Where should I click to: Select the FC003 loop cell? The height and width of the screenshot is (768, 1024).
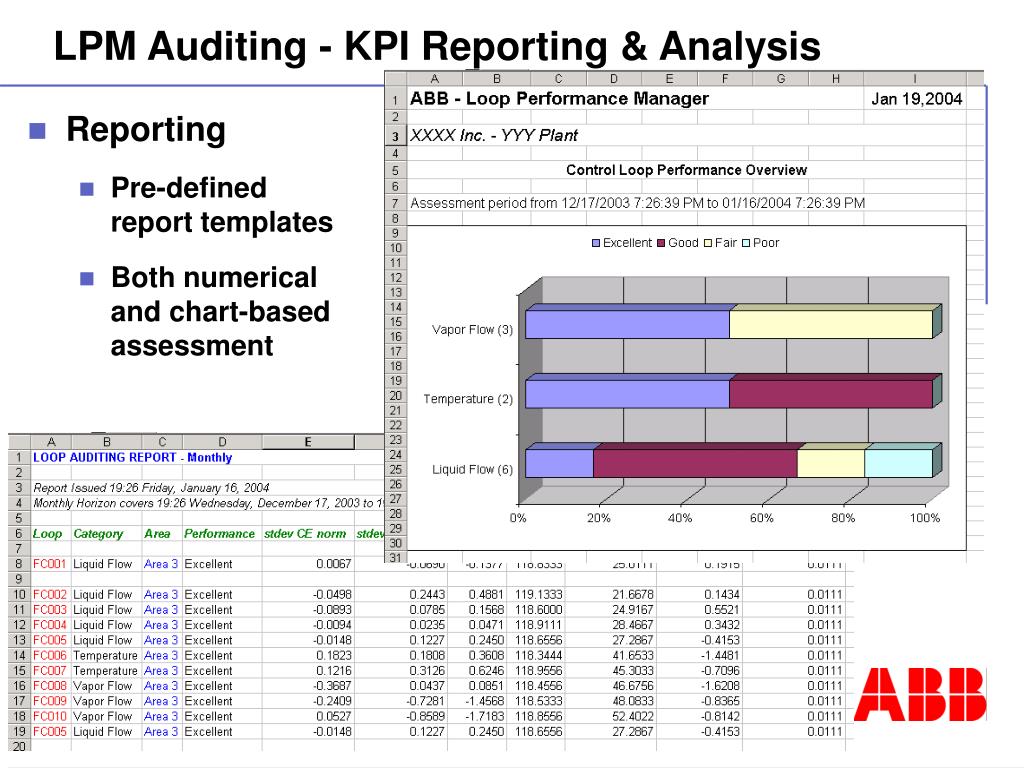pyautogui.click(x=50, y=609)
